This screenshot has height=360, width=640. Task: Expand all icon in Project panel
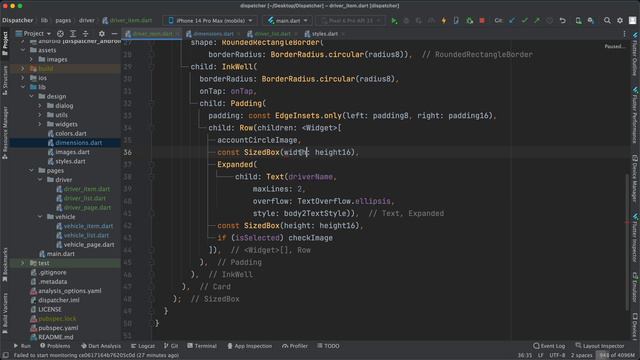(x=73, y=33)
